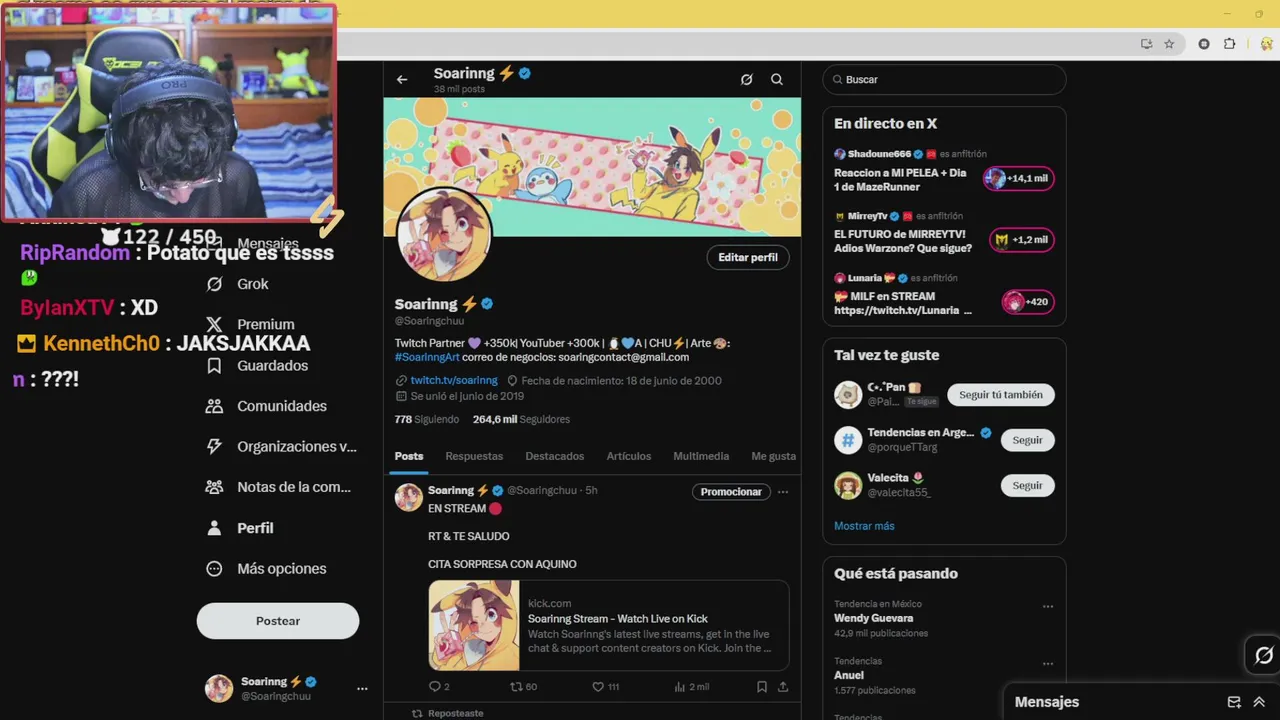This screenshot has height=720, width=1280.
Task: Go to Perfil in the sidebar
Action: [239, 528]
